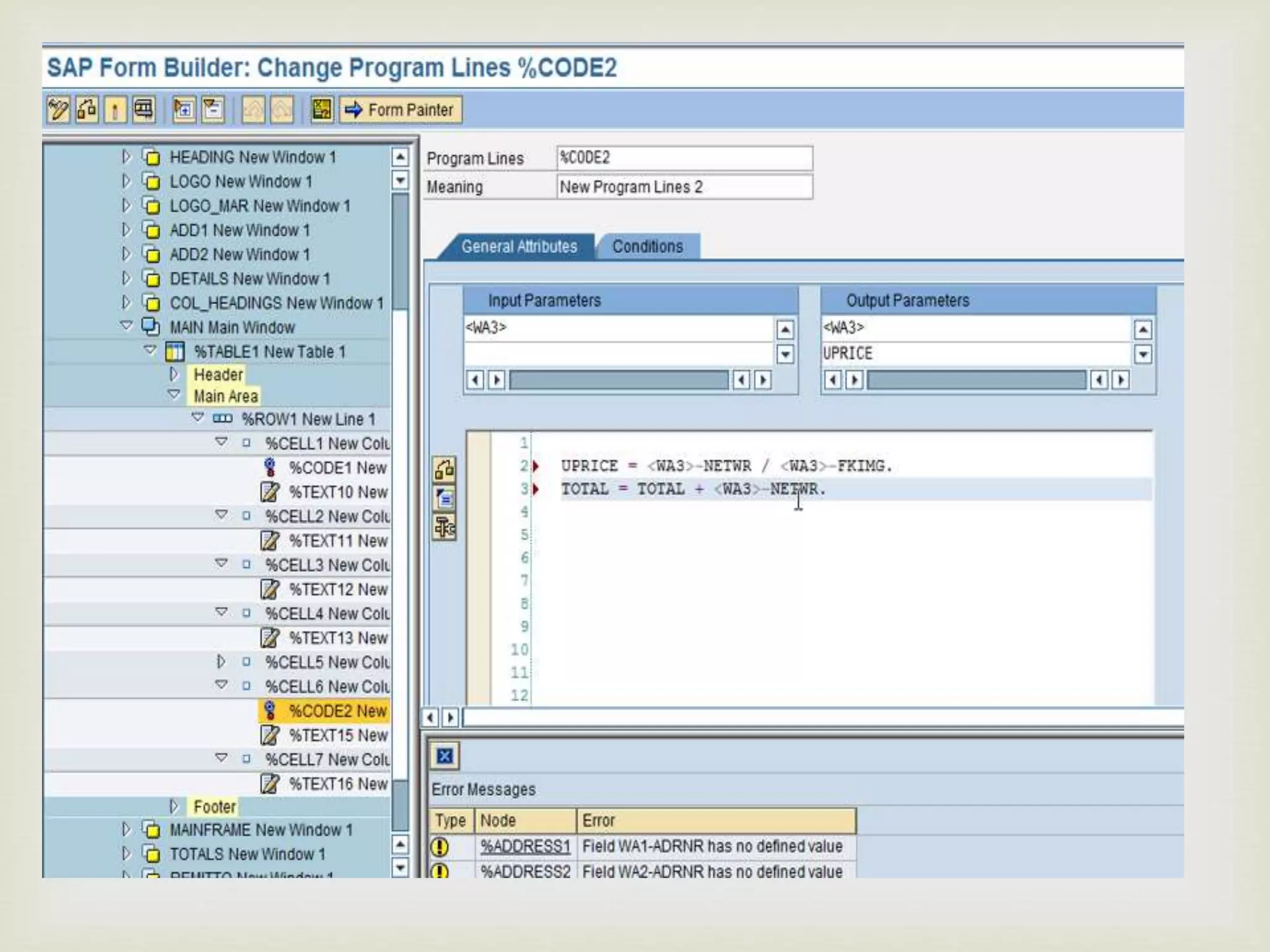The width and height of the screenshot is (1270, 952).
Task: Select the General Attributes tab
Action: tap(519, 247)
